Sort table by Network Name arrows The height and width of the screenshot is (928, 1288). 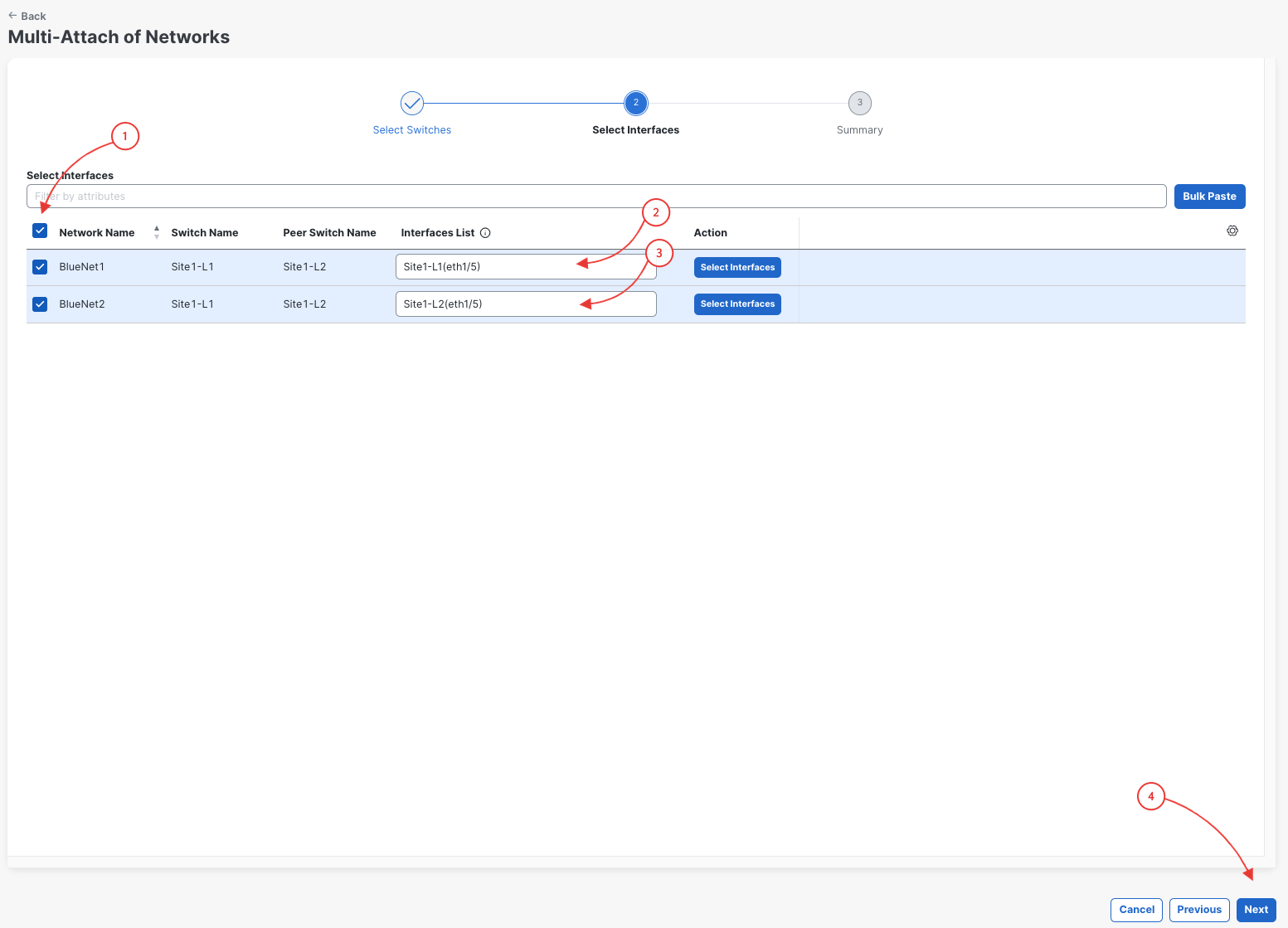pos(157,233)
